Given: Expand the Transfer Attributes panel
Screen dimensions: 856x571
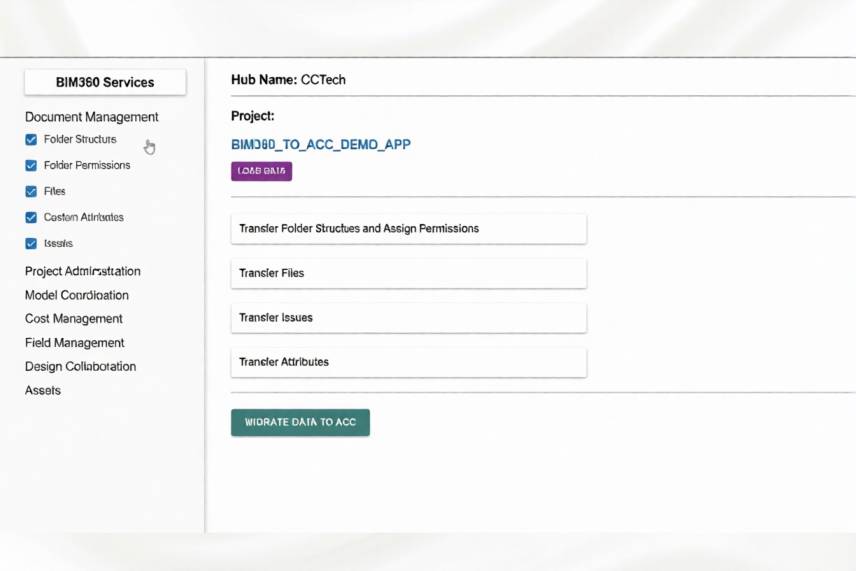Looking at the screenshot, I should (409, 362).
